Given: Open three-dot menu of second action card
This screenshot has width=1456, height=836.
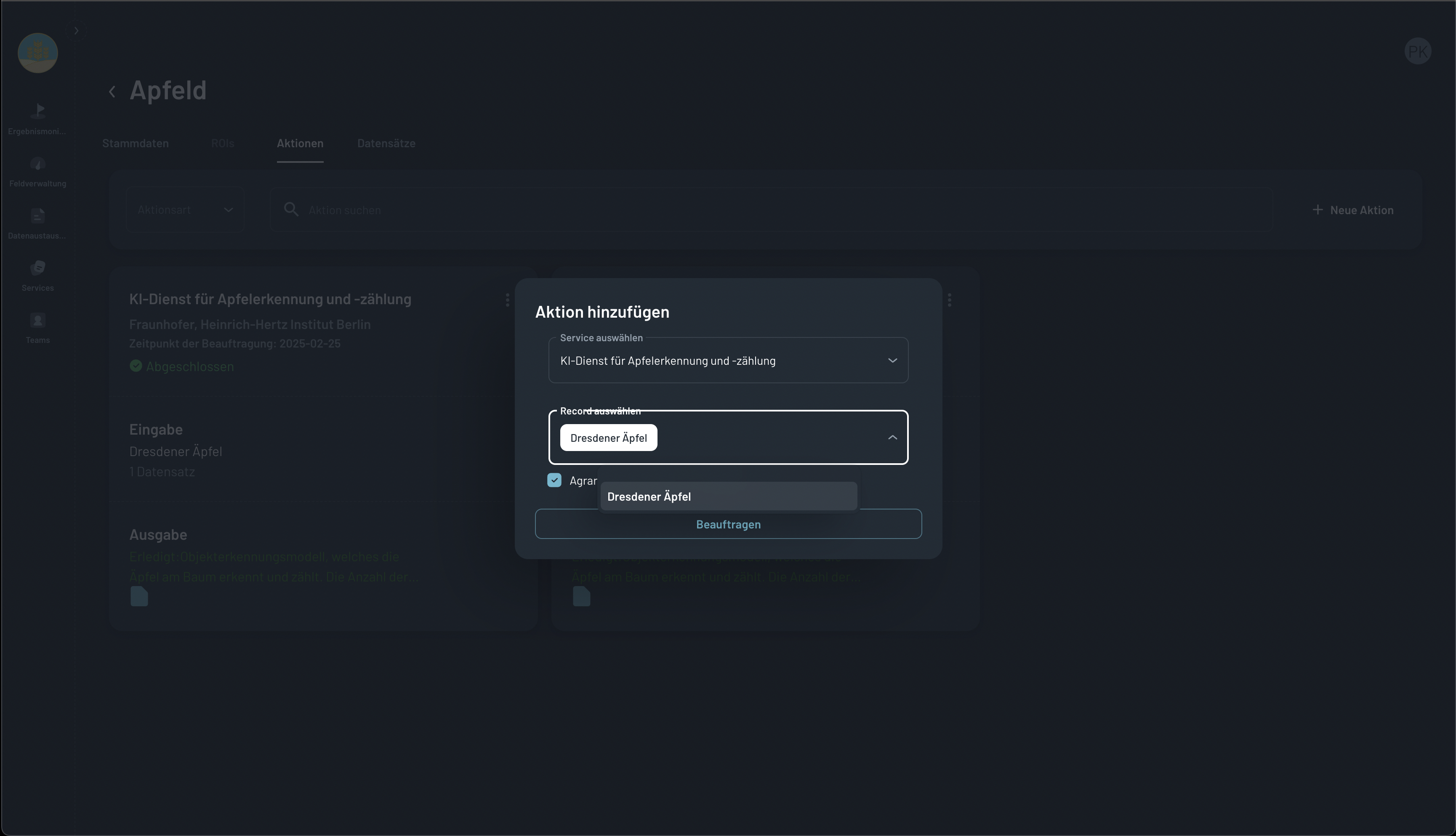Looking at the screenshot, I should click(950, 300).
